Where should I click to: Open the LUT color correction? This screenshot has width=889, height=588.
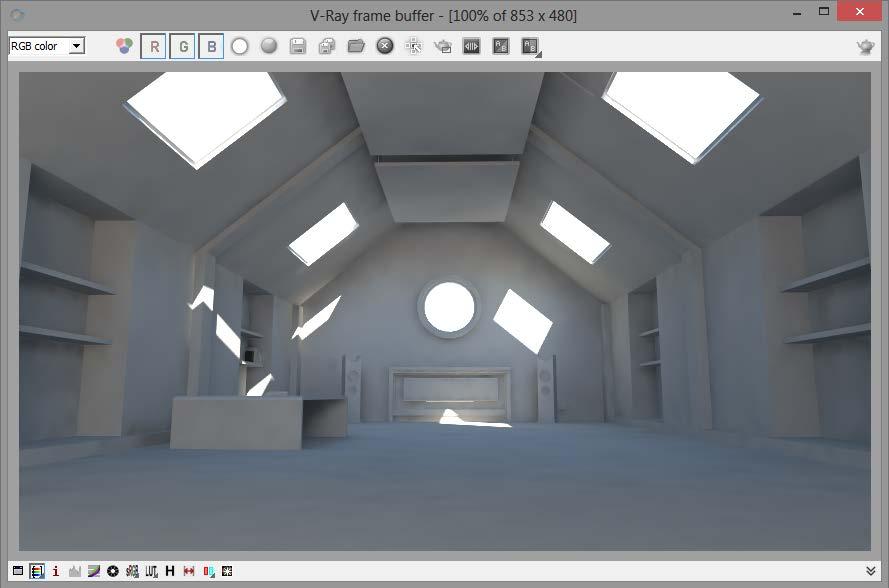[150, 572]
